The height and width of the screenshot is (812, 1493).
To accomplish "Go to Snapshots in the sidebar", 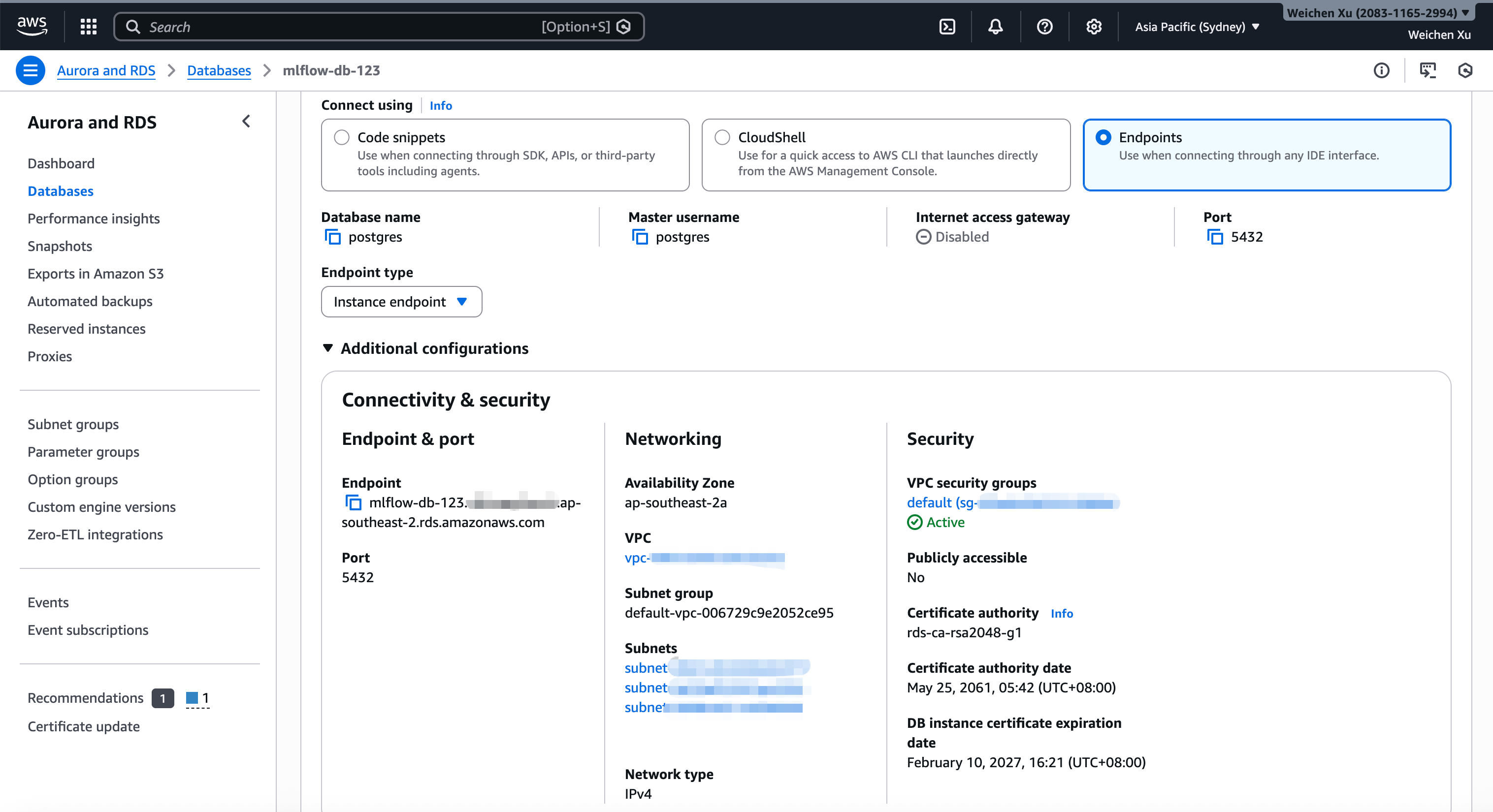I will [60, 246].
